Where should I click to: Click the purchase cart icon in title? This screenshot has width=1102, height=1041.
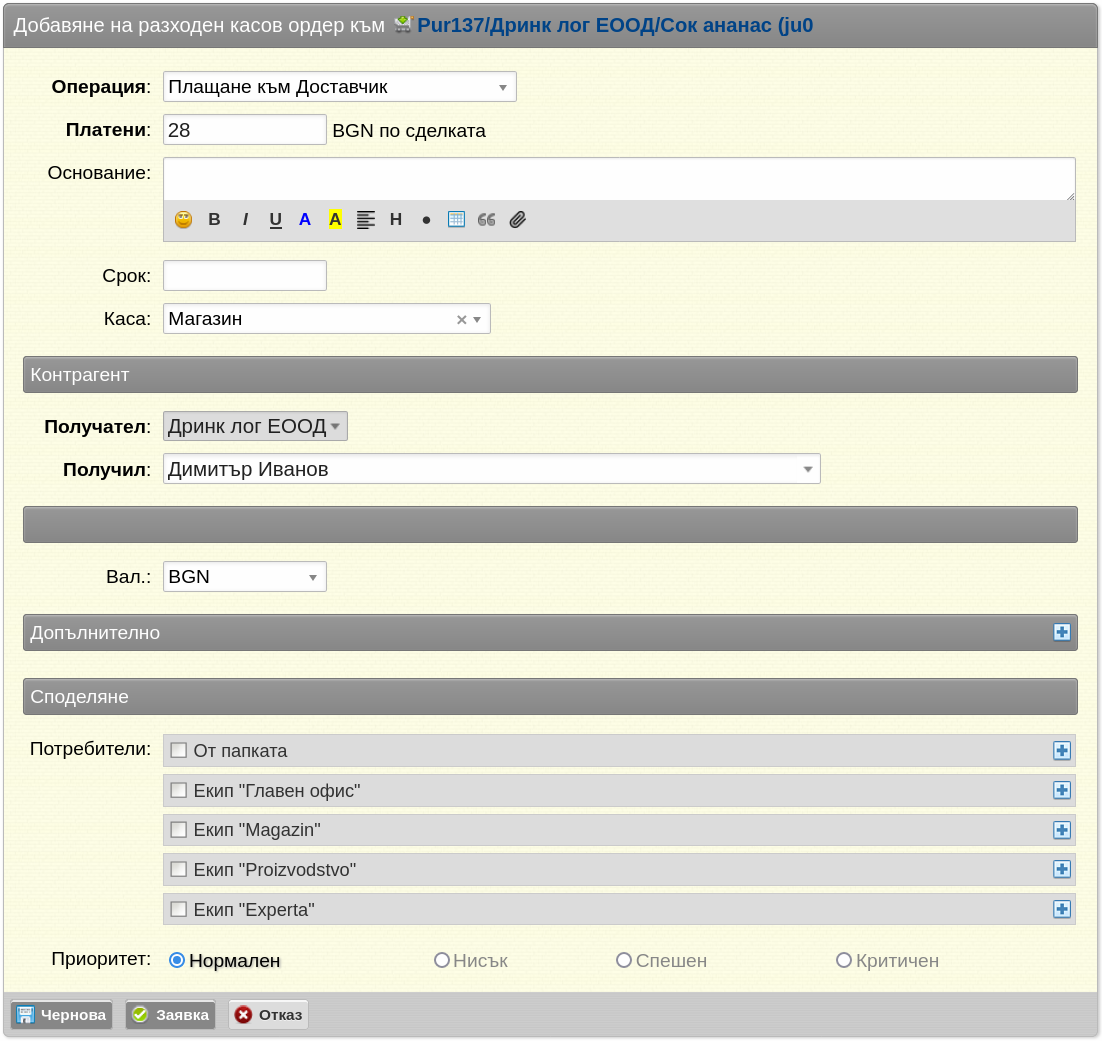[x=403, y=25]
